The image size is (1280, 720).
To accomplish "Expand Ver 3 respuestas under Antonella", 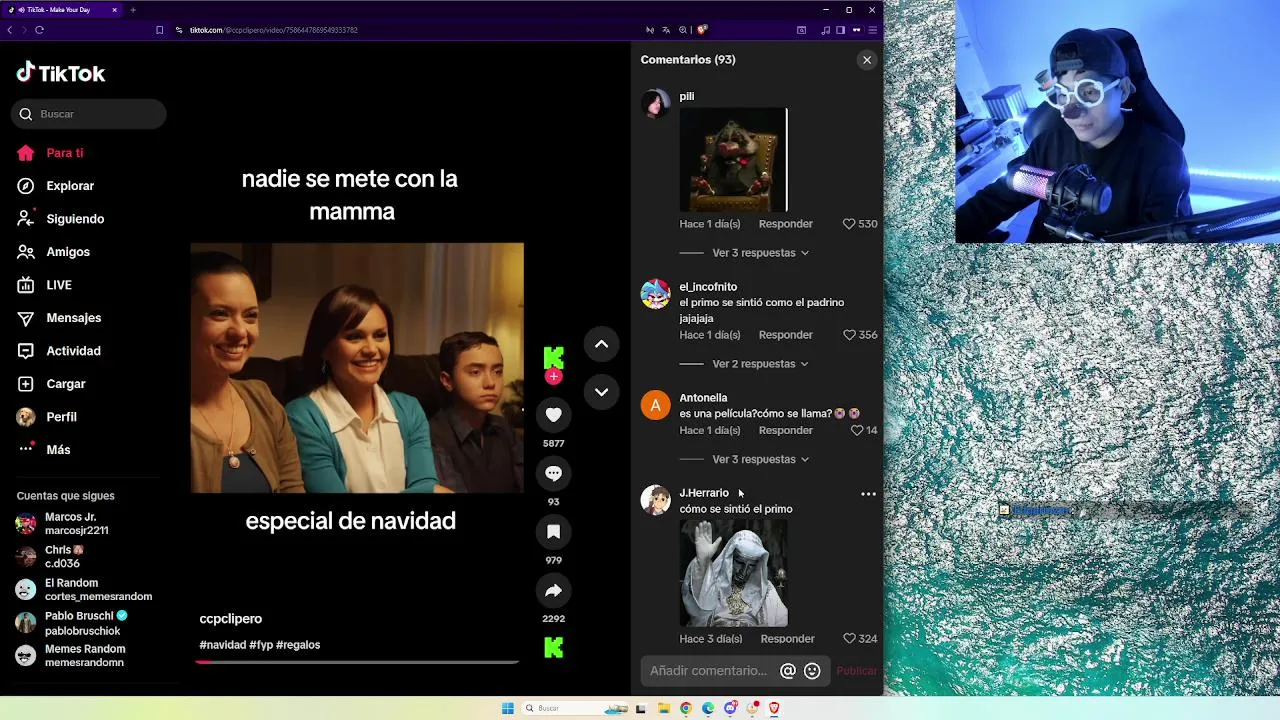I will 760,460.
